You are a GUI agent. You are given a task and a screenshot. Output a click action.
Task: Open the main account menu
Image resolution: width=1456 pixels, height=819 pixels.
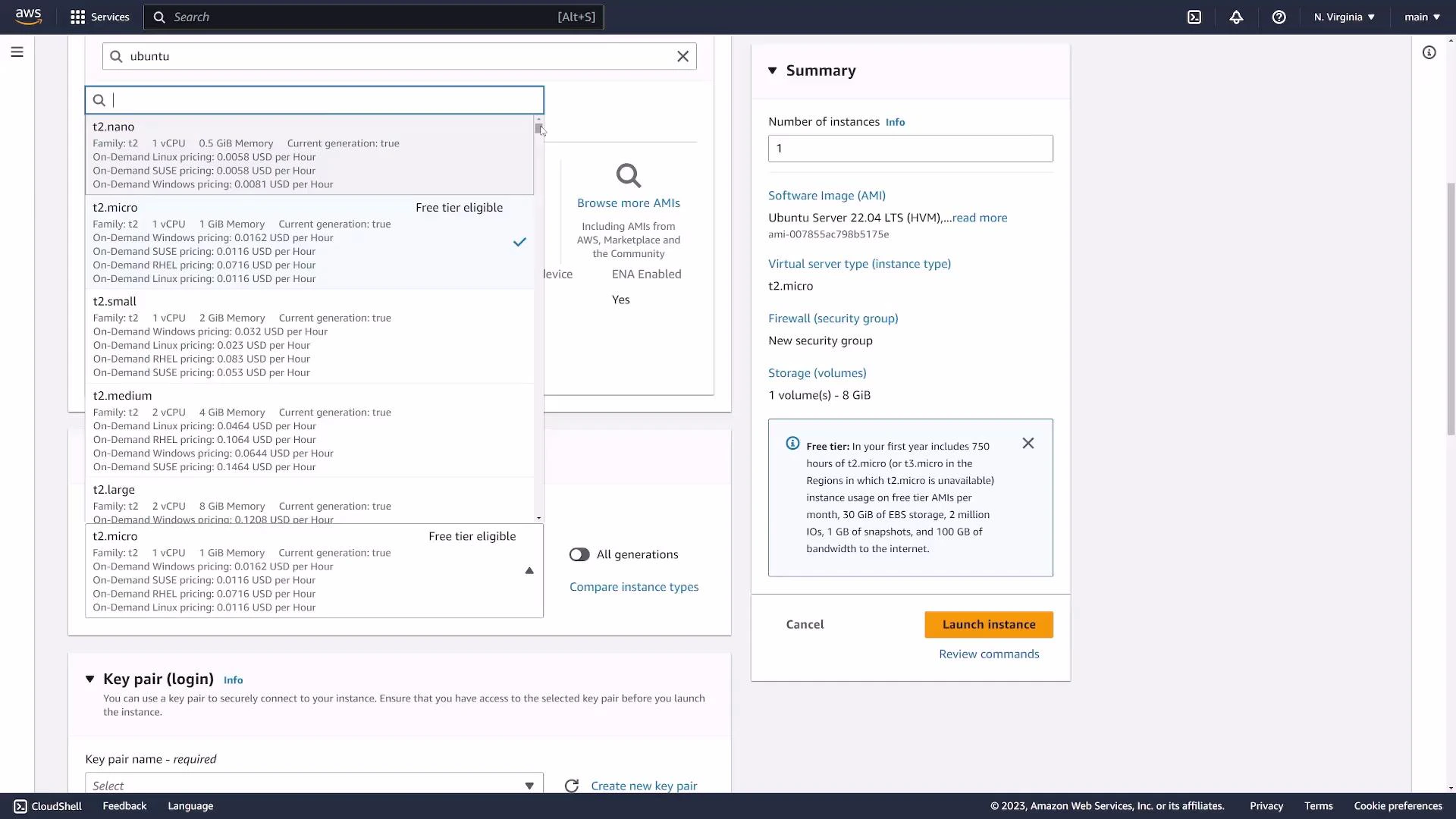[1421, 17]
